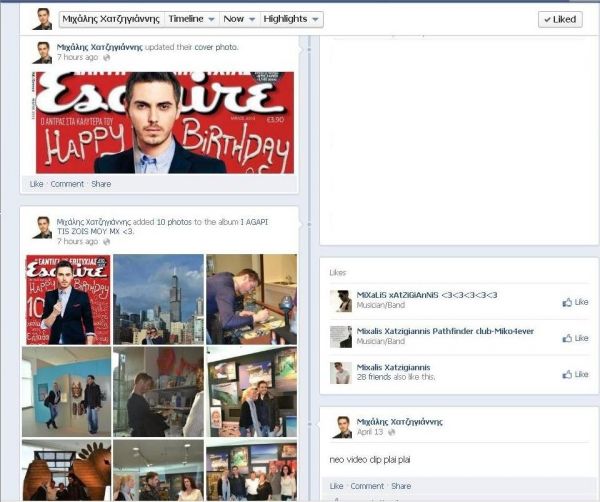
Task: Open the wooden horse sculpture photo
Action: point(67,470)
